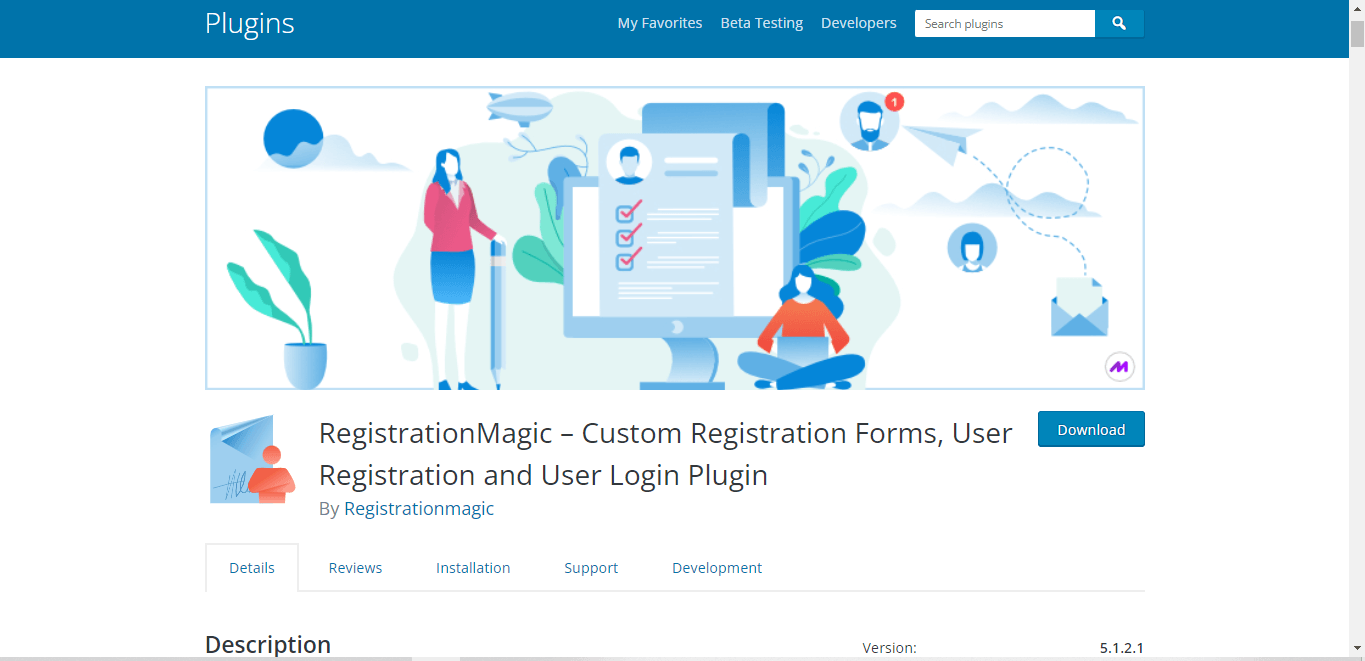The height and width of the screenshot is (661, 1365).
Task: Switch to the Reviews tab
Action: point(355,567)
